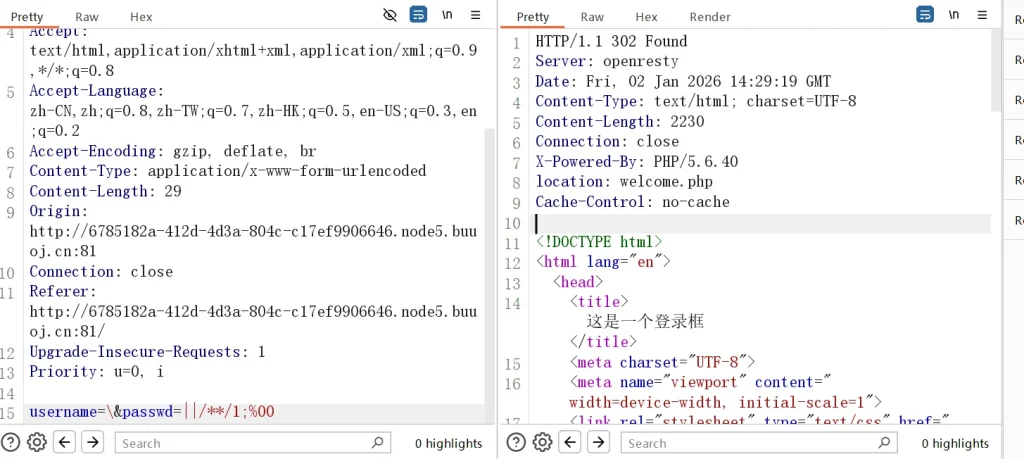Image resolution: width=1024 pixels, height=459 pixels.
Task: Open request panel hamburger options menu
Action: pyautogui.click(x=476, y=15)
